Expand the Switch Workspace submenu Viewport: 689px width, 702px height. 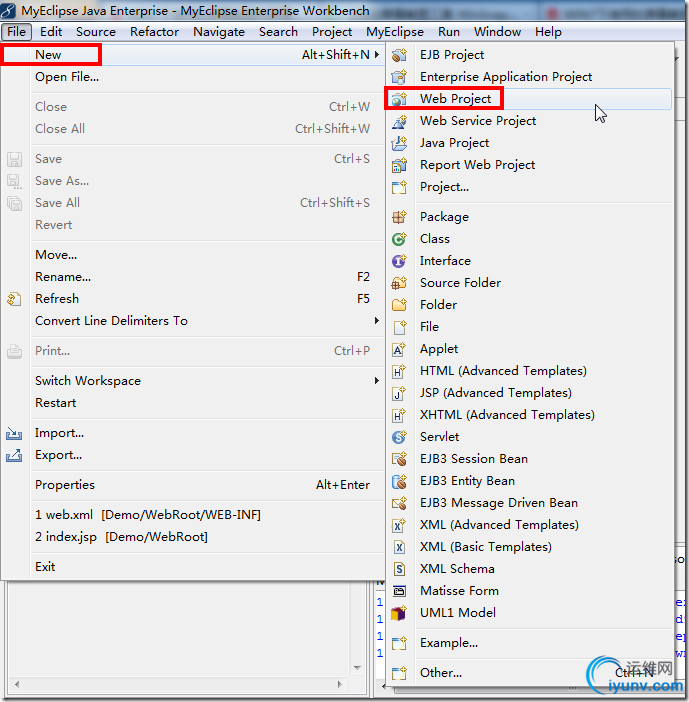377,381
